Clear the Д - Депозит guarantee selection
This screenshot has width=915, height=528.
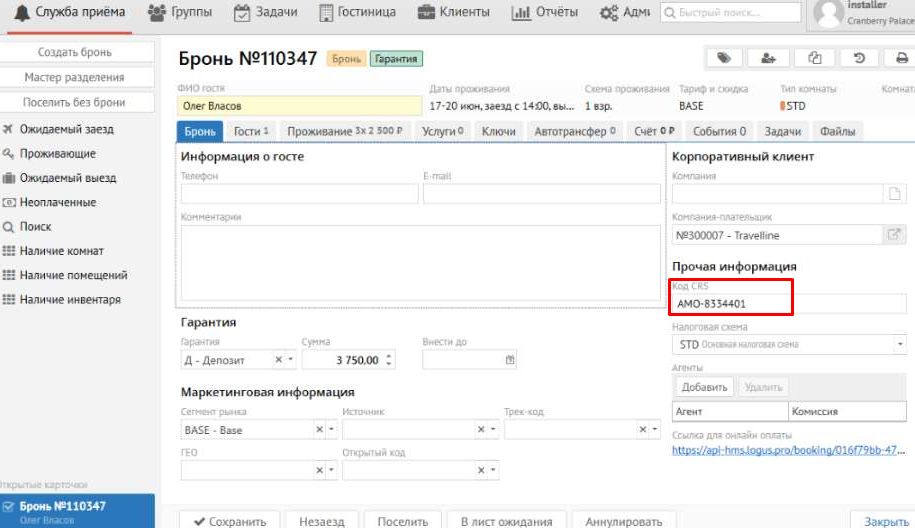pyautogui.click(x=278, y=360)
